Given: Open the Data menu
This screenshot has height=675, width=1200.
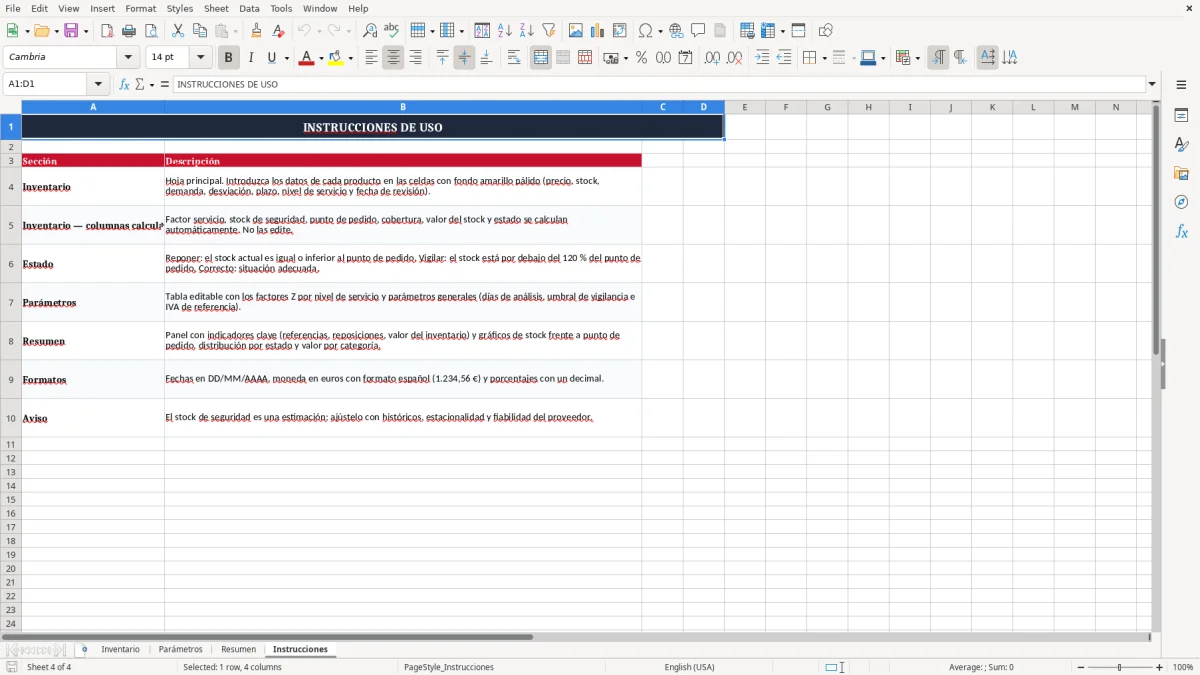Looking at the screenshot, I should (x=249, y=8).
